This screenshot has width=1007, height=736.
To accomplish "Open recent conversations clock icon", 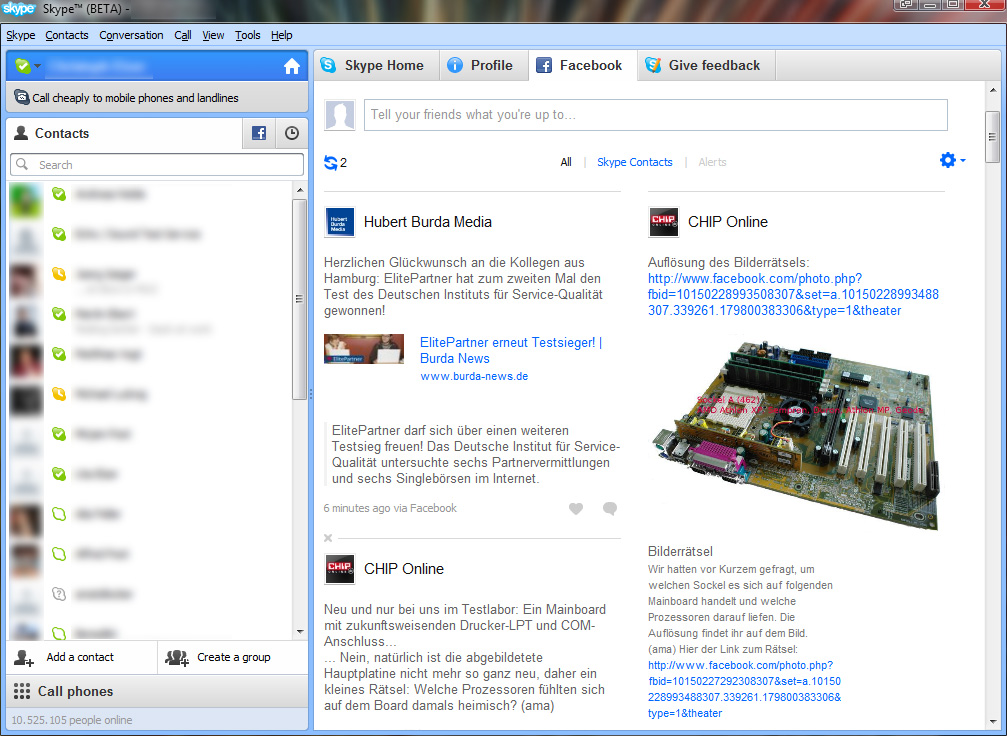I will pos(291,133).
